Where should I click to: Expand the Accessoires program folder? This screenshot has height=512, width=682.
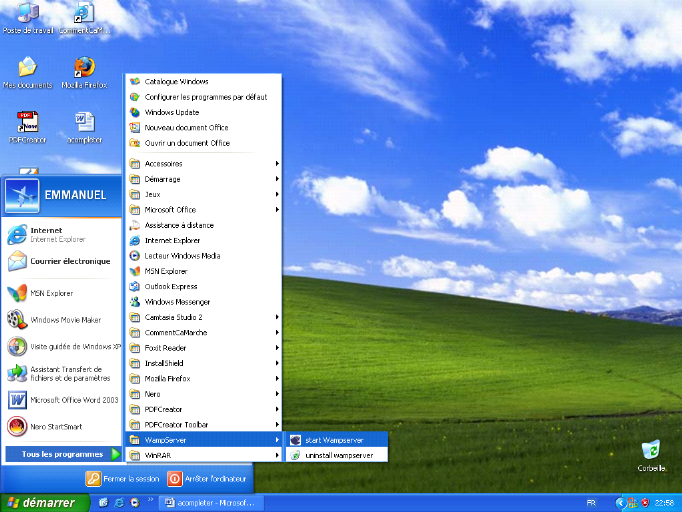(200, 163)
